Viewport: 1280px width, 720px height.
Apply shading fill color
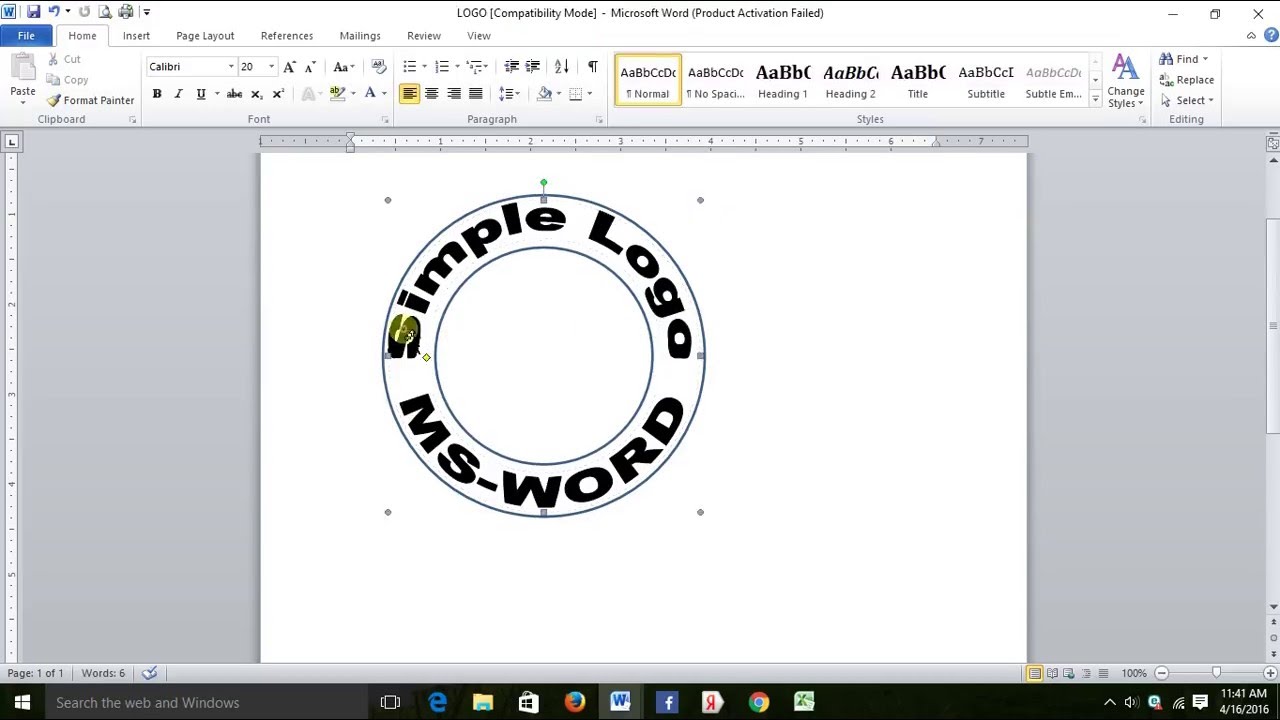click(544, 94)
